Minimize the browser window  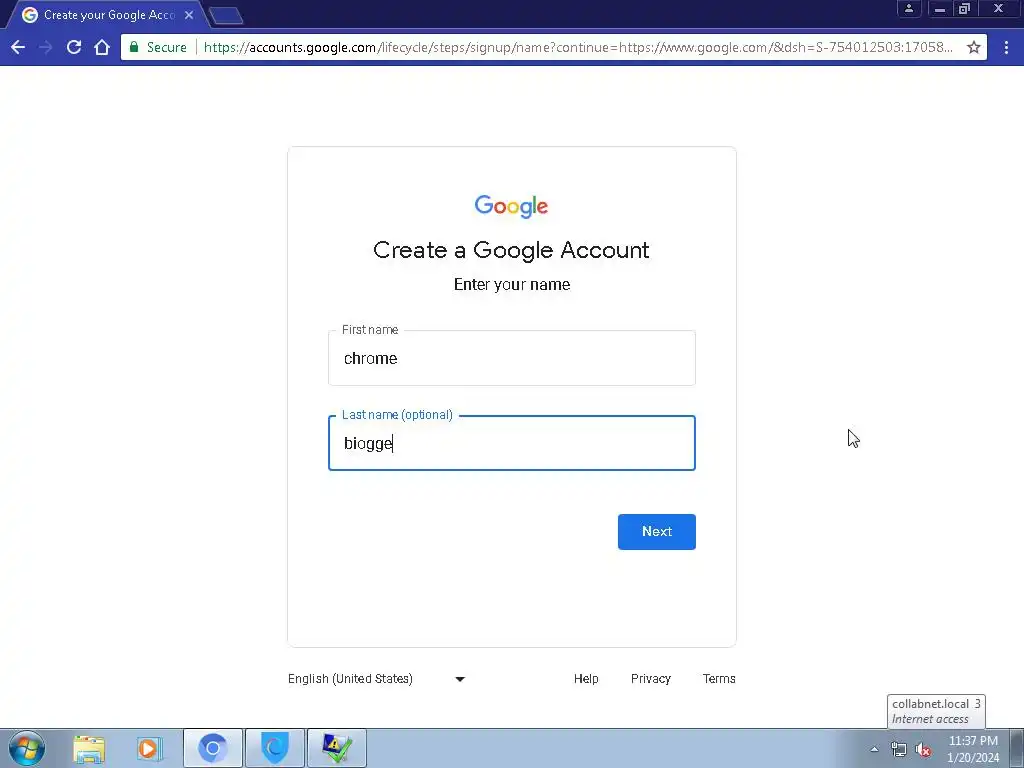(x=940, y=8)
